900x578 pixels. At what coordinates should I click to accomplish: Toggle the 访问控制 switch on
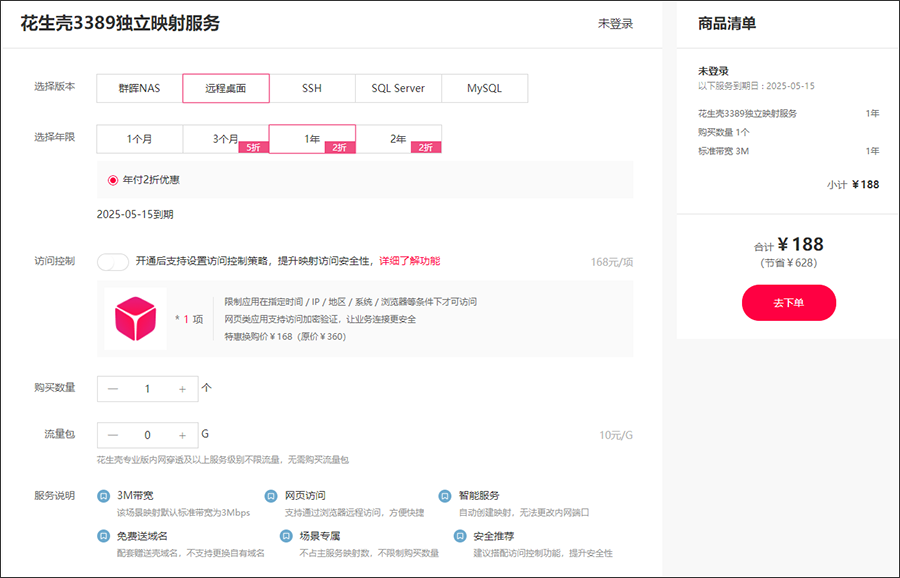click(x=112, y=262)
